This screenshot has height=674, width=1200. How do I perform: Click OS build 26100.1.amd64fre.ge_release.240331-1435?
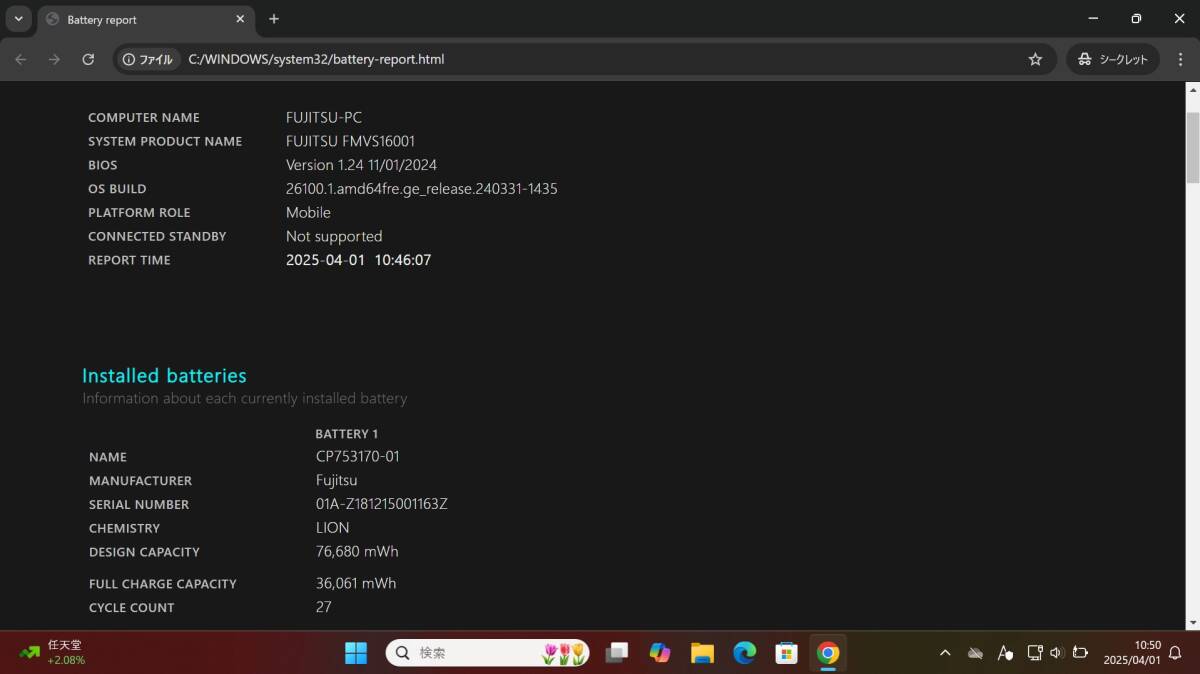(x=422, y=189)
